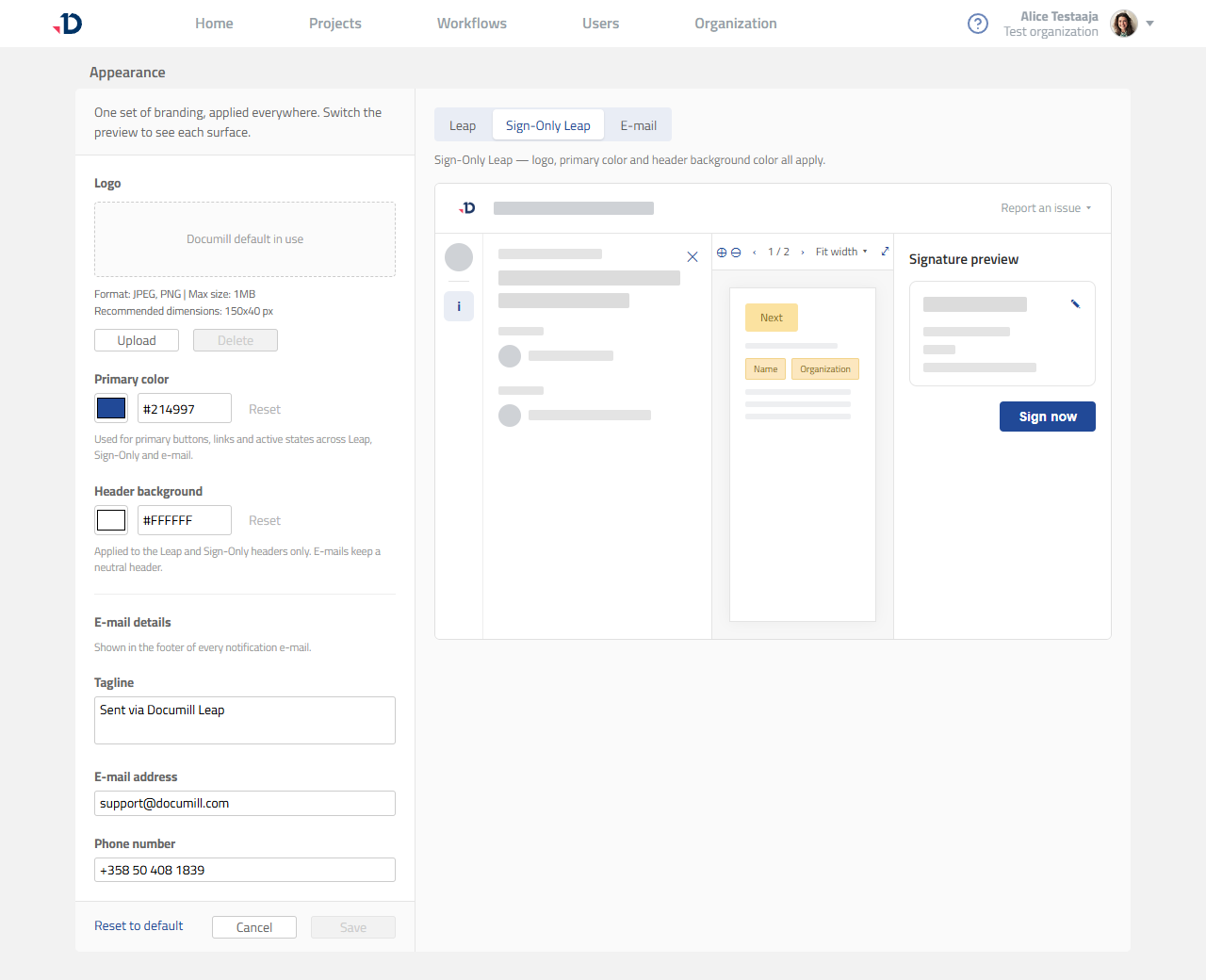Click the Cancel button
The image size is (1206, 980).
pyautogui.click(x=254, y=927)
